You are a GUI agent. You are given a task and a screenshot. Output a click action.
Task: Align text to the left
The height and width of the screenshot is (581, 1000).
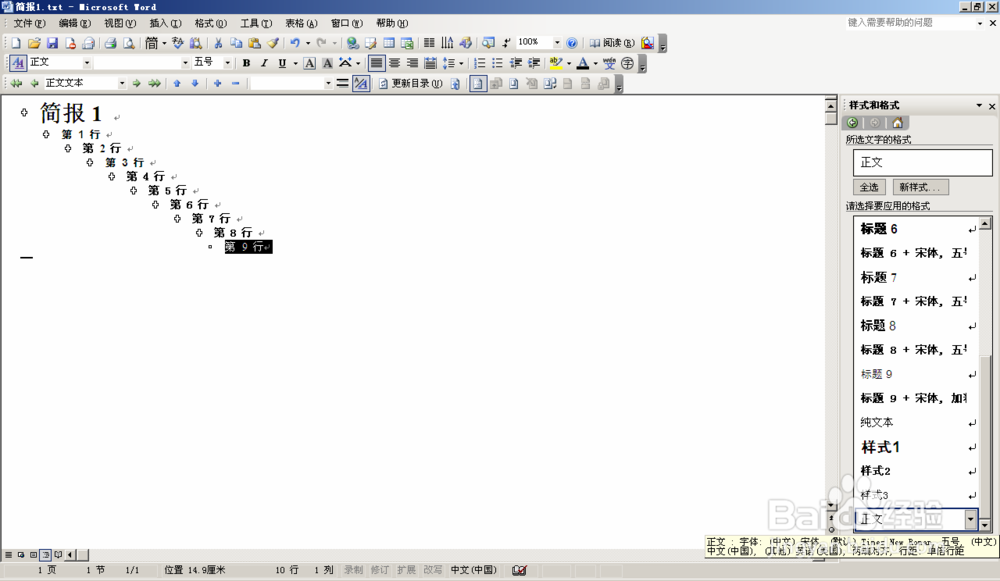[x=376, y=63]
